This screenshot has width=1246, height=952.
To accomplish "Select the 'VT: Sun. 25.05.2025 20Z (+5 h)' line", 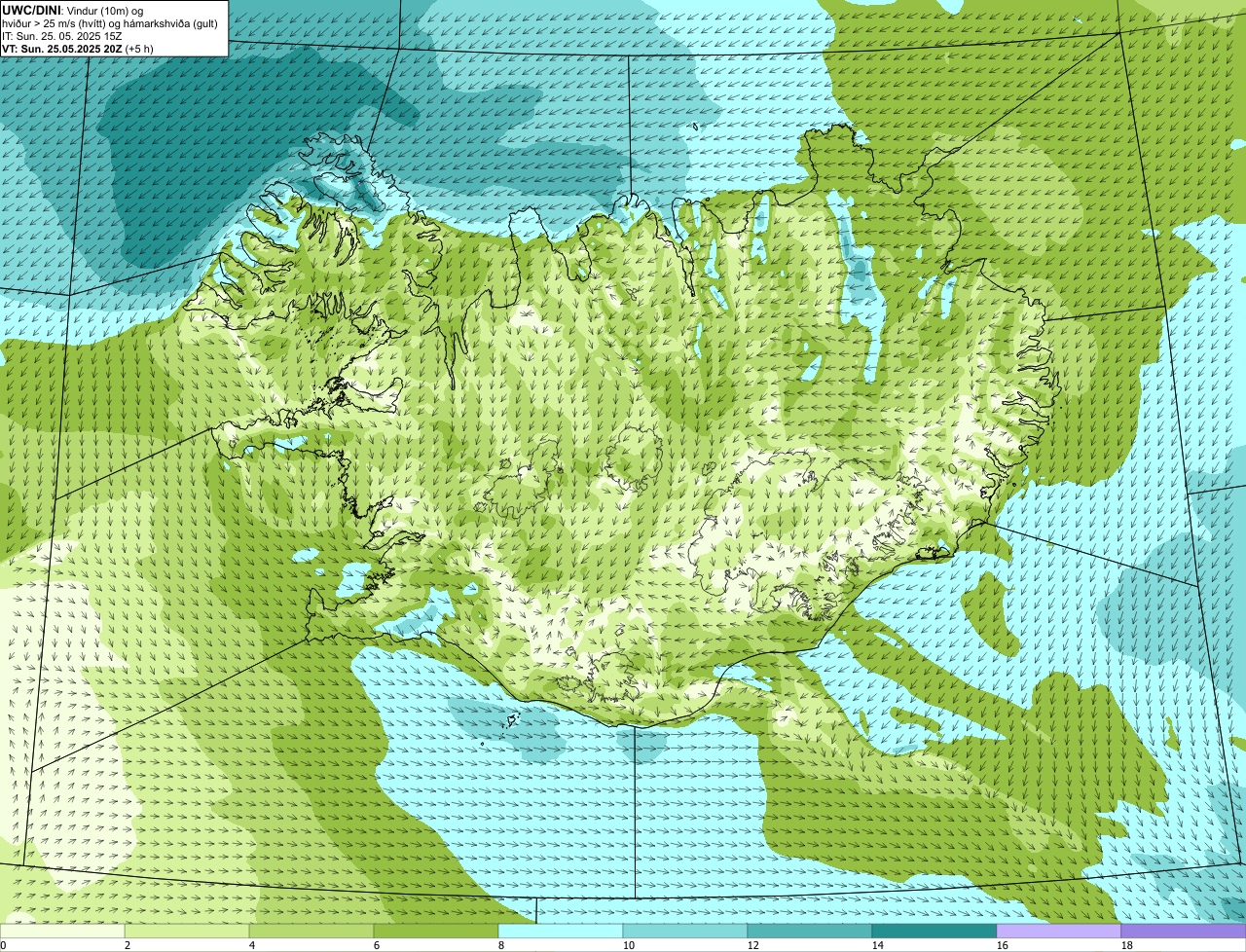I will tap(78, 48).
